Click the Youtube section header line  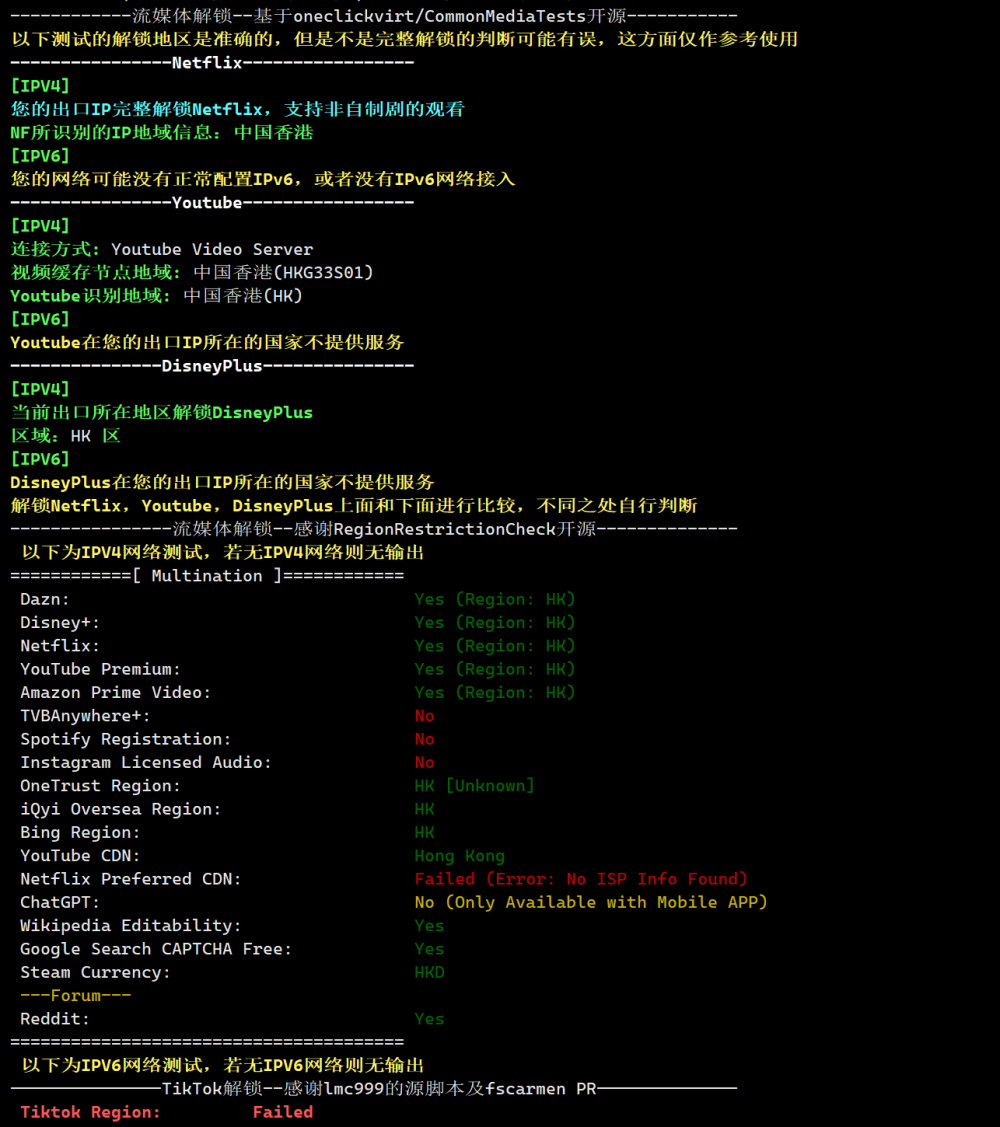tap(211, 202)
